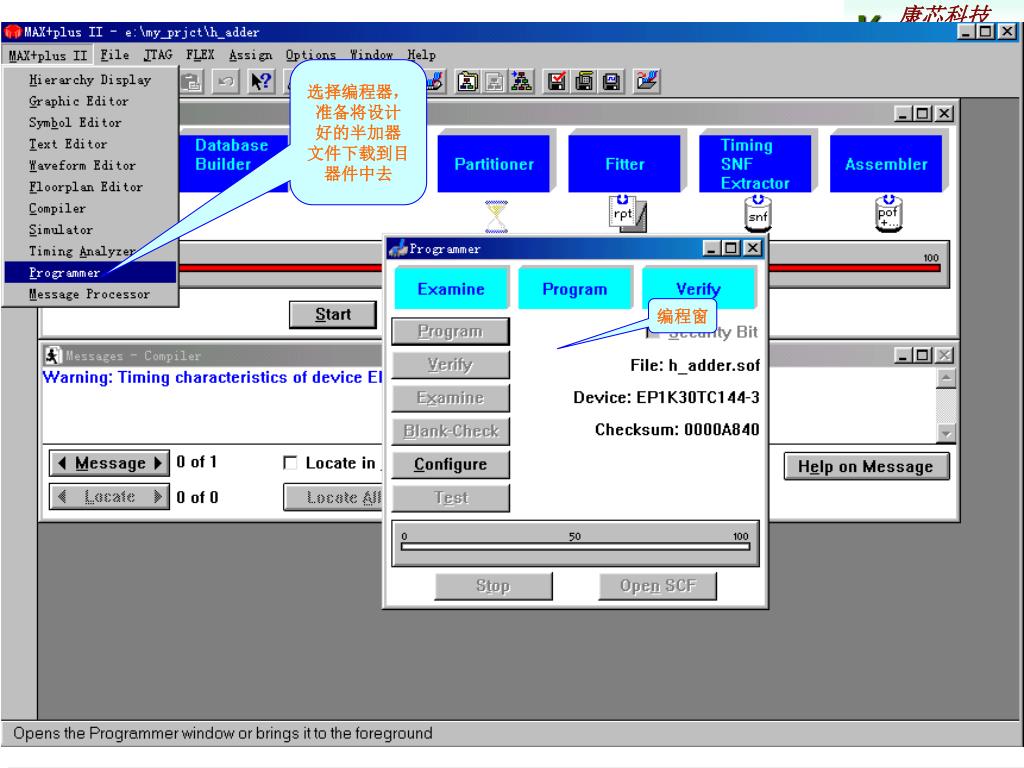Screen dimensions: 1024x768
Task: Click the Open SCF button
Action: tap(658, 586)
